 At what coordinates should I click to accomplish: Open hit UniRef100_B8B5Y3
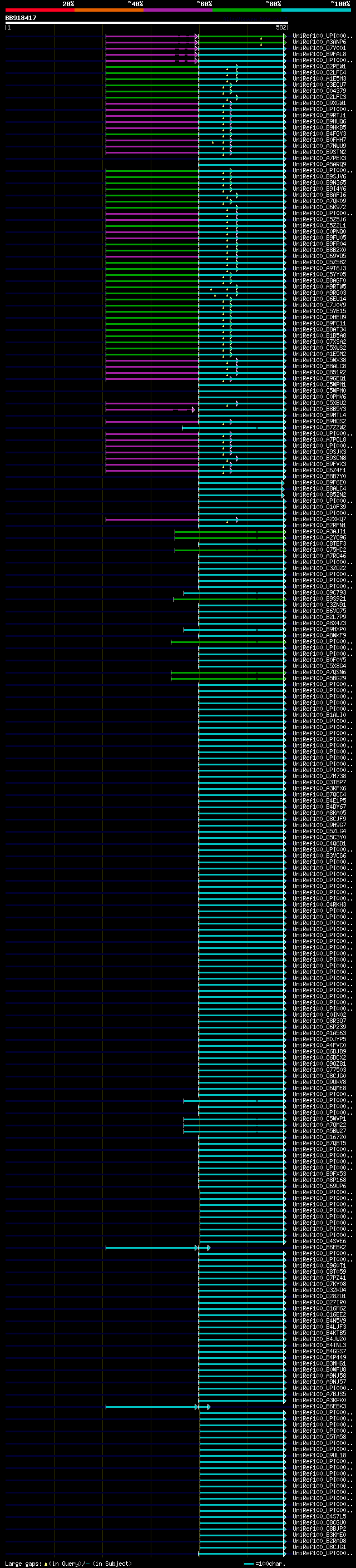319,409
